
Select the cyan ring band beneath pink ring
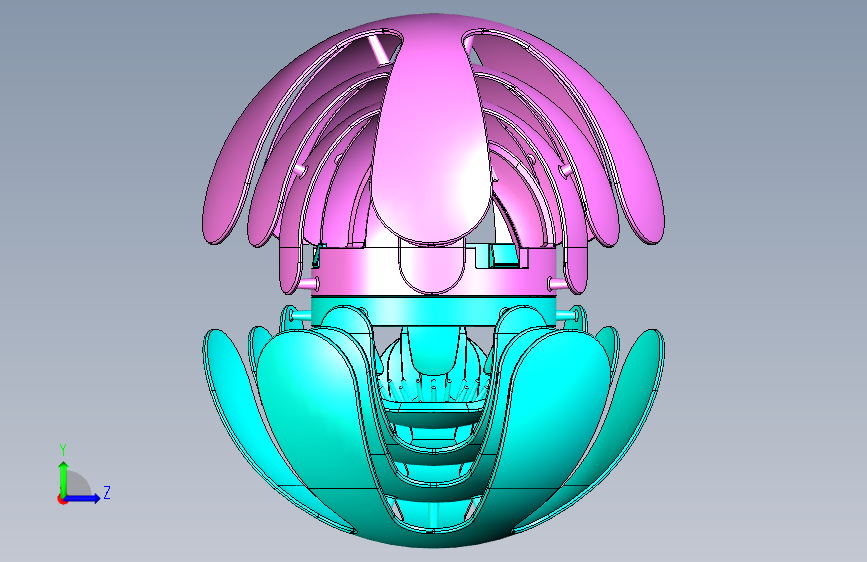tap(433, 310)
